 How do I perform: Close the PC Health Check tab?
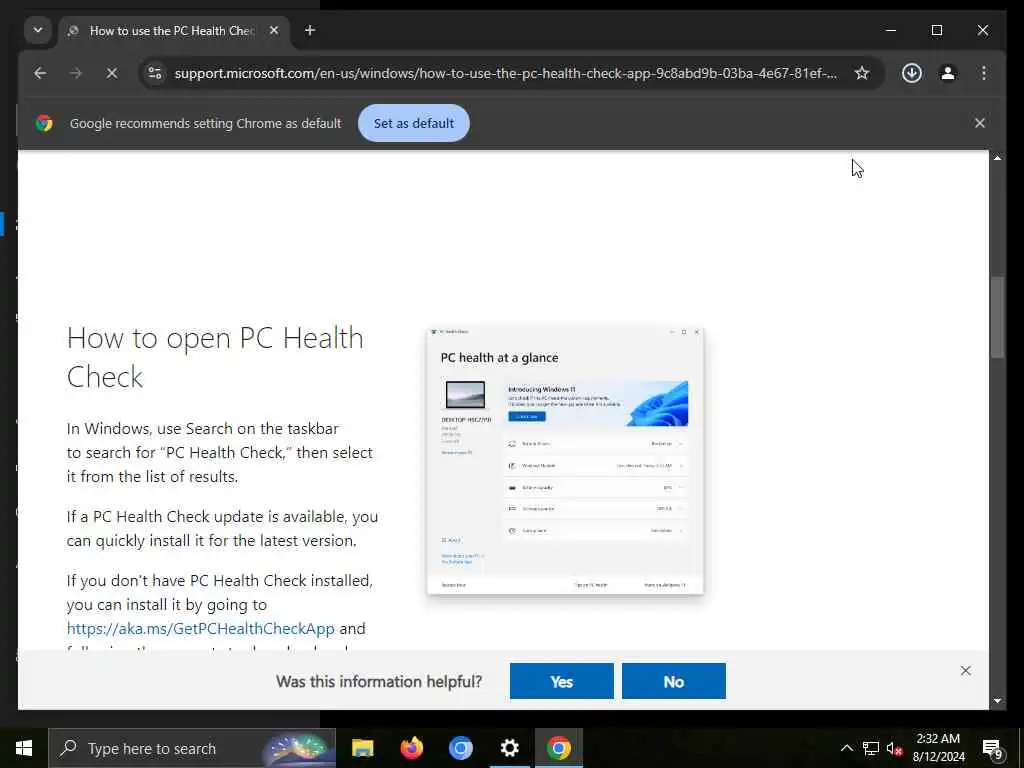(274, 30)
